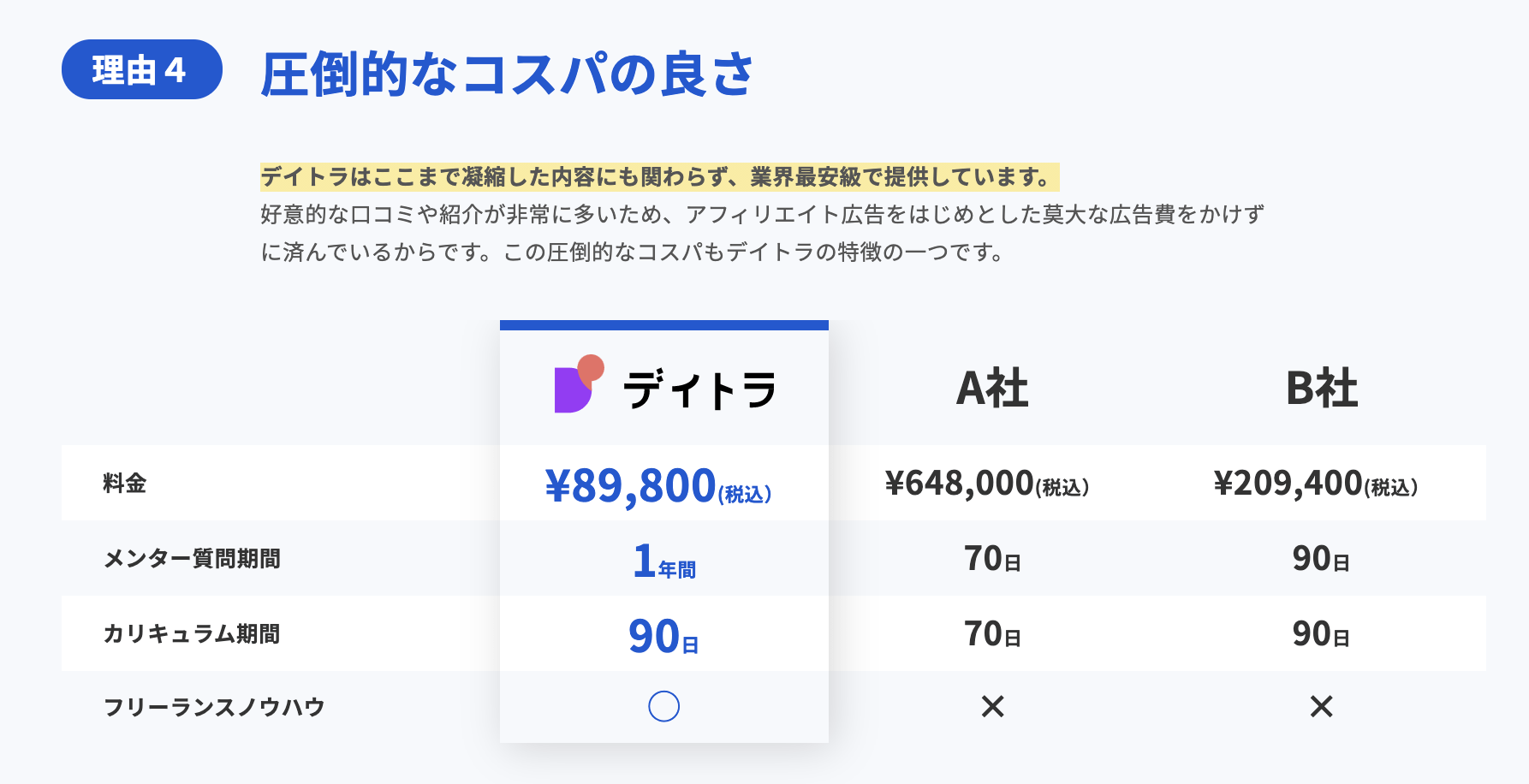Click the cross mark under B社

click(1321, 706)
